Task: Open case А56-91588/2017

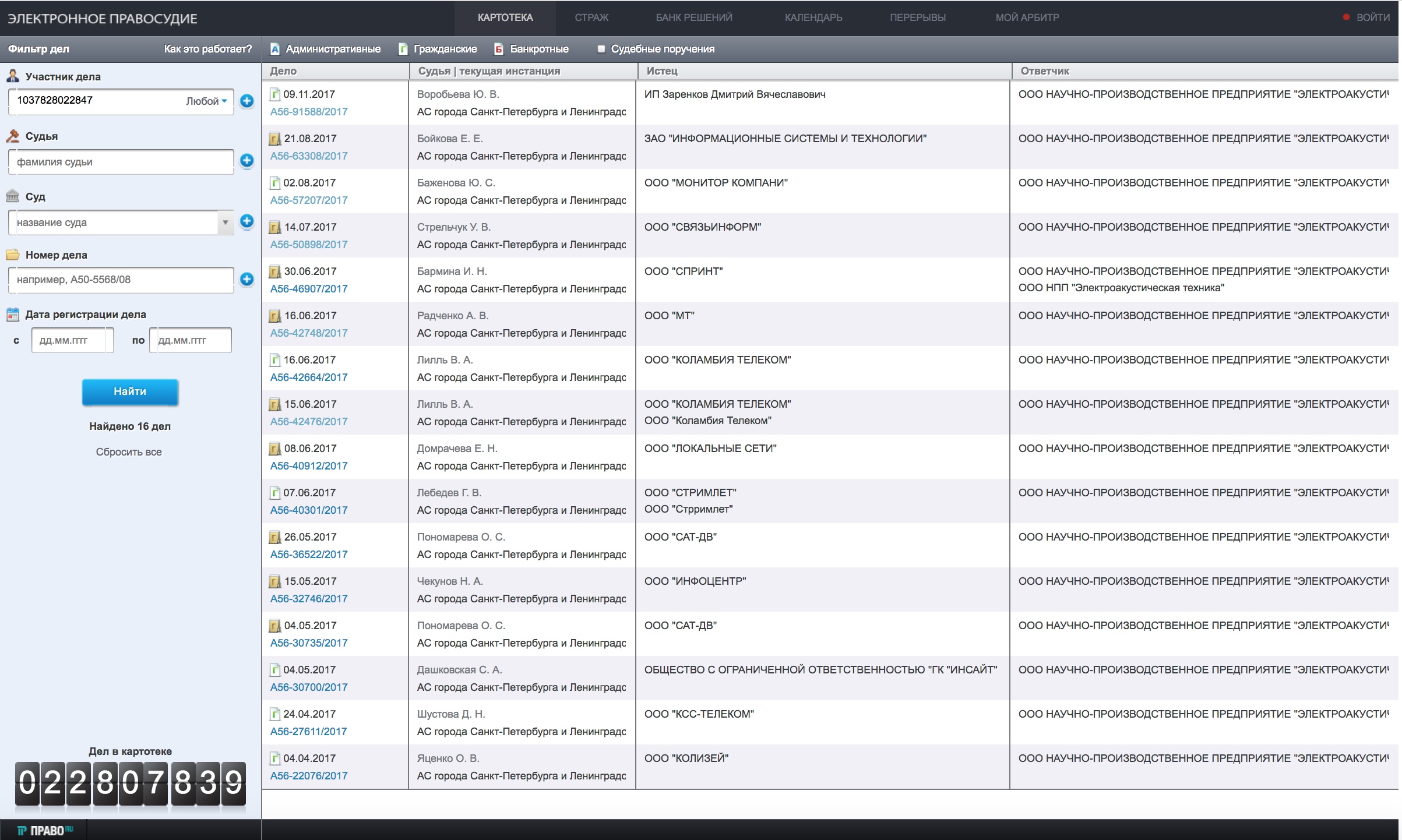Action: pyautogui.click(x=309, y=112)
